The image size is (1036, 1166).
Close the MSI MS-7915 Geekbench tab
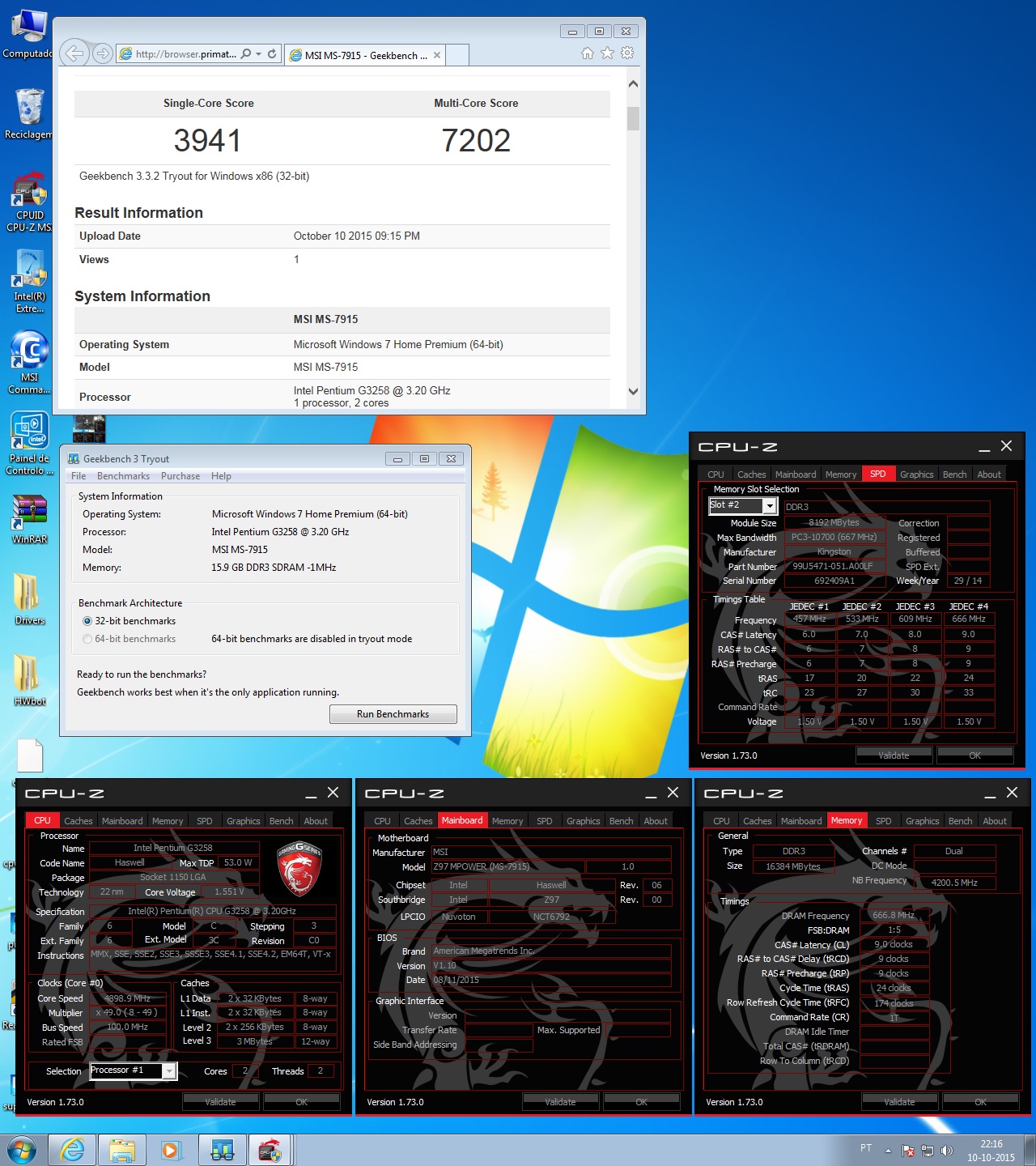click(x=437, y=55)
